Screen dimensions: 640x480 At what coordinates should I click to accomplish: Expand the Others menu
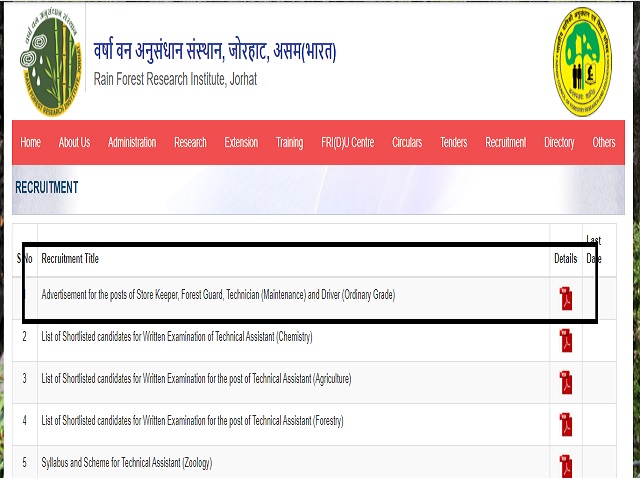[604, 143]
